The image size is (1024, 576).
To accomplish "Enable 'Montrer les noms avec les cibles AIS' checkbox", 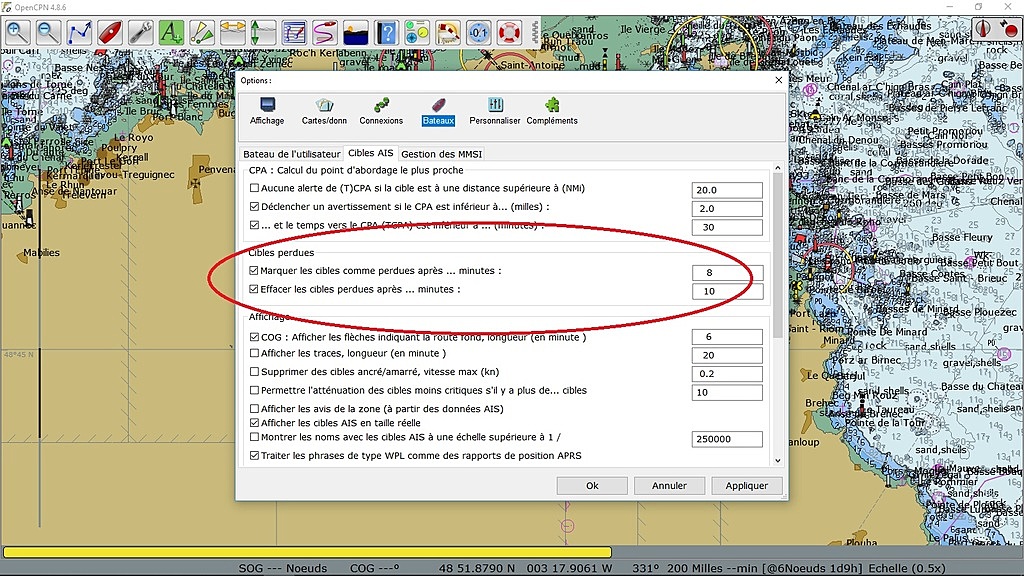I will (x=254, y=437).
